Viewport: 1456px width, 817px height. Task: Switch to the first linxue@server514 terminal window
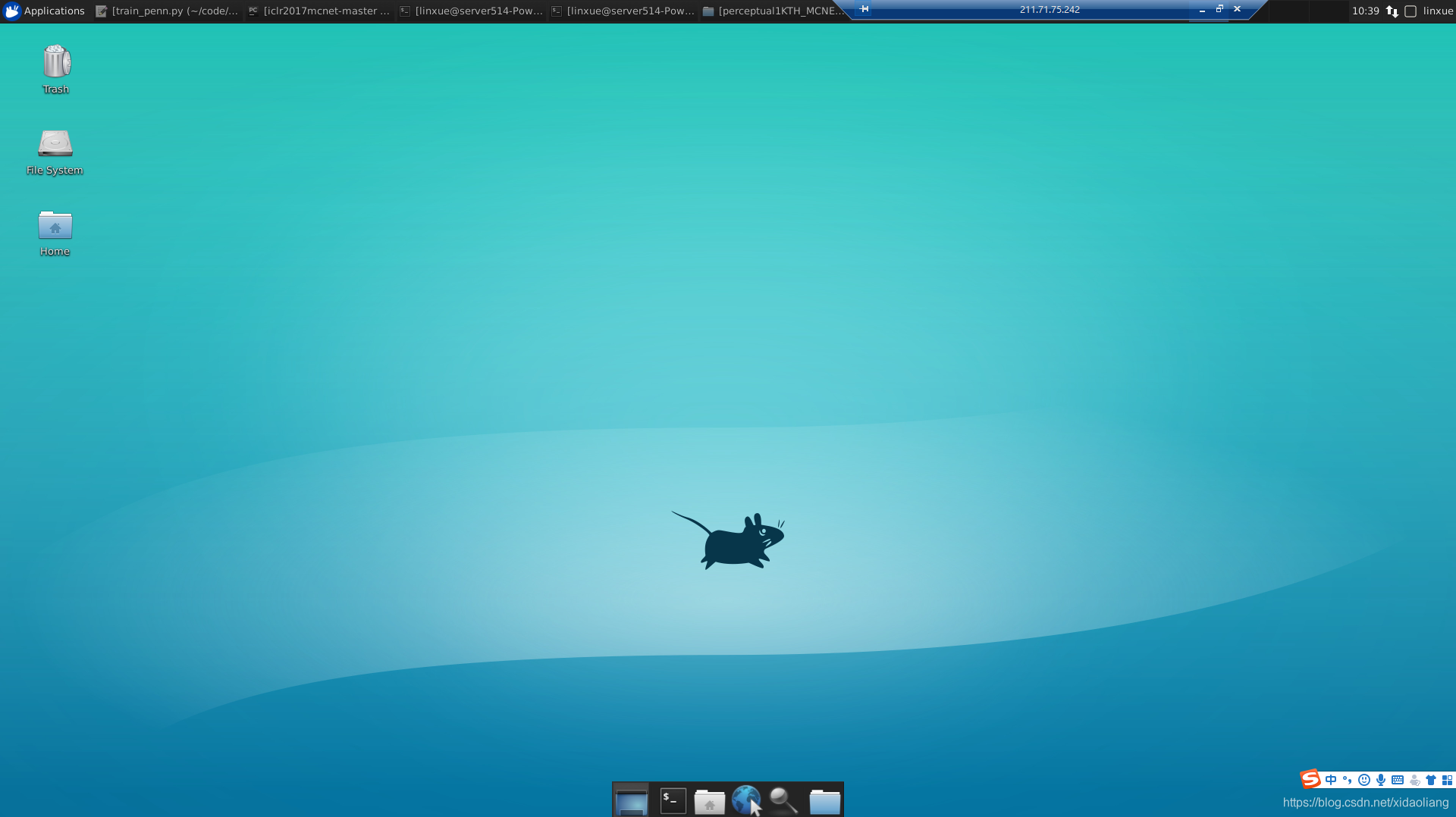point(471,11)
